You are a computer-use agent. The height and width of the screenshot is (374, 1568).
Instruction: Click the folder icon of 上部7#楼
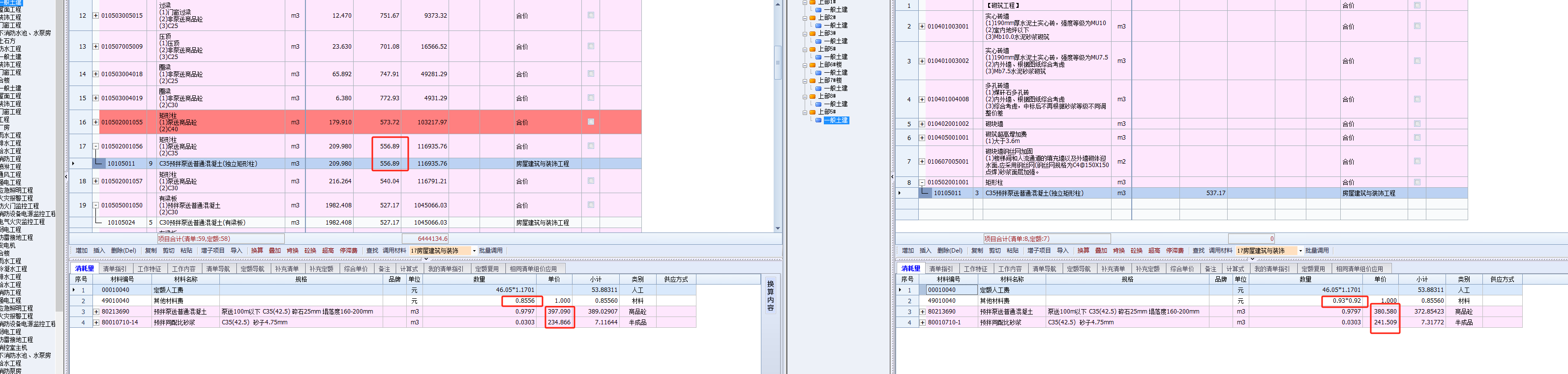(813, 80)
